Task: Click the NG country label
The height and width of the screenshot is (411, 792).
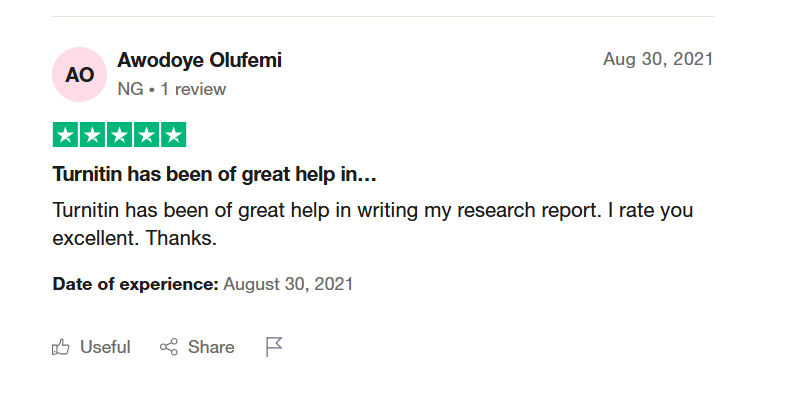Action: [x=130, y=89]
